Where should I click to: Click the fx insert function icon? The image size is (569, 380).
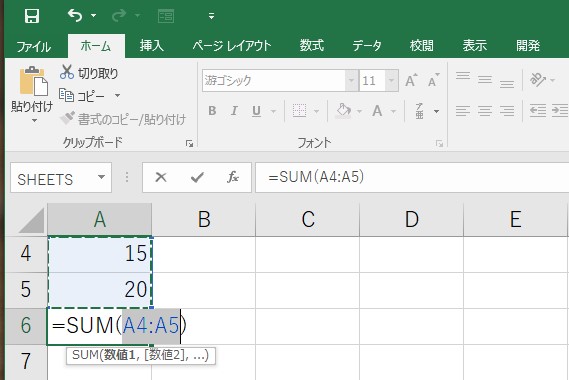click(233, 177)
